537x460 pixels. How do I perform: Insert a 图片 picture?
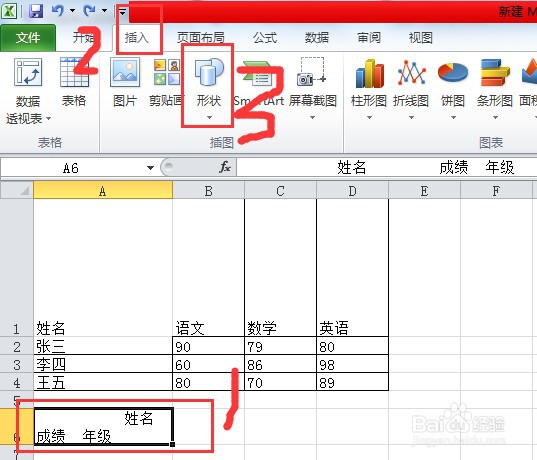click(125, 82)
